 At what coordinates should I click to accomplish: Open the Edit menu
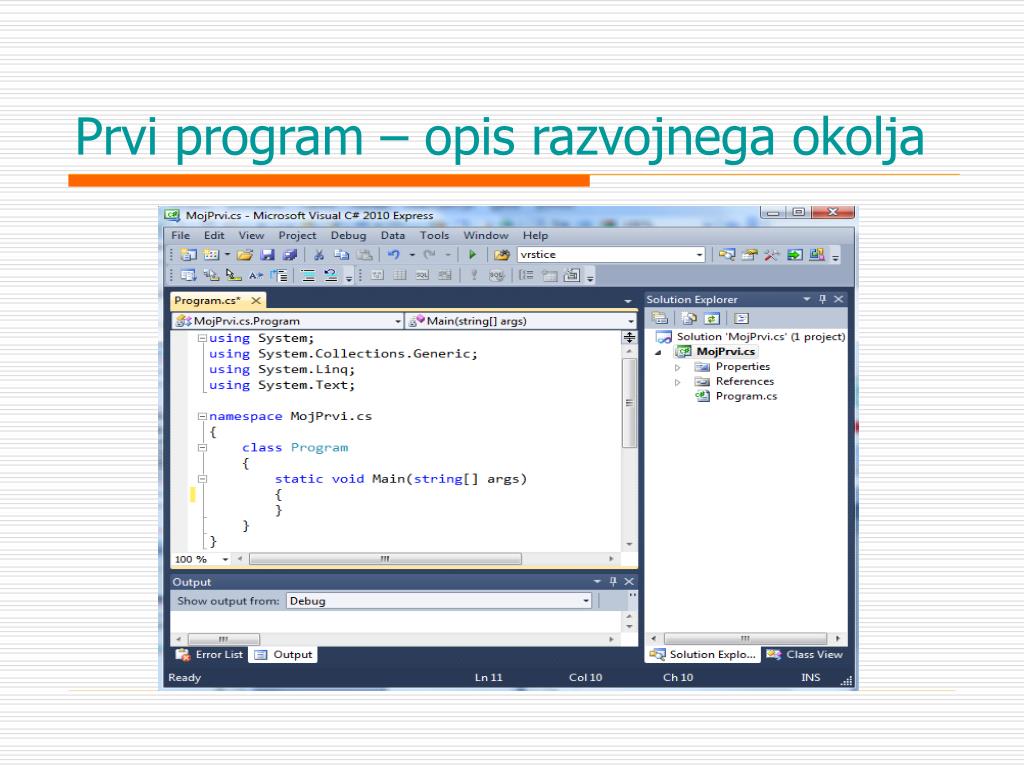pyautogui.click(x=214, y=235)
